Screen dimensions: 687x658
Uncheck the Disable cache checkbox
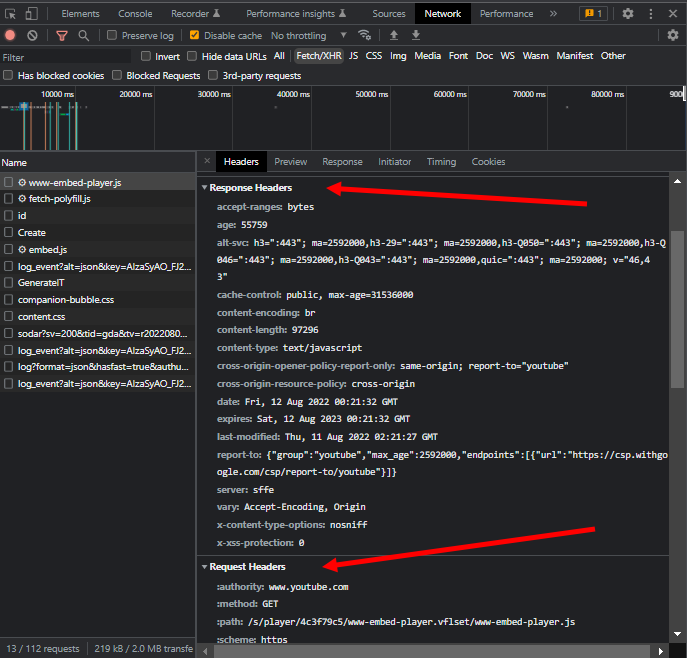(195, 36)
